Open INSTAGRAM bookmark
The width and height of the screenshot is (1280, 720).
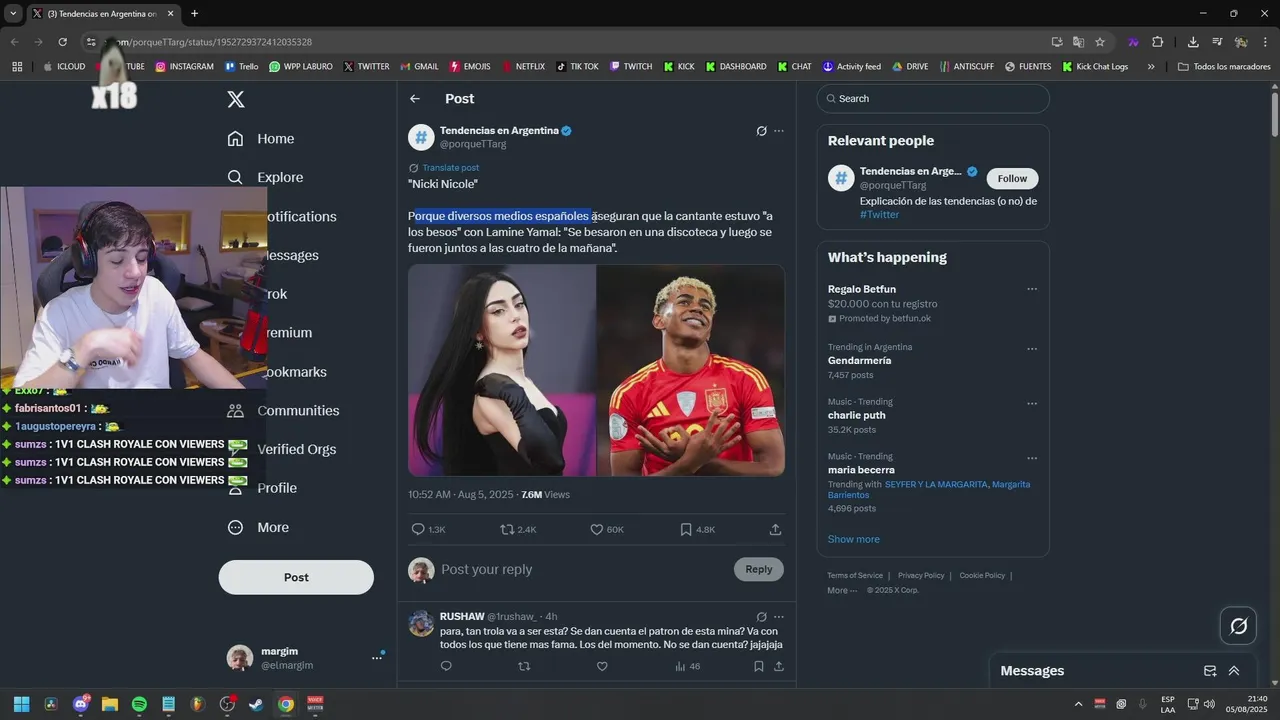click(184, 67)
